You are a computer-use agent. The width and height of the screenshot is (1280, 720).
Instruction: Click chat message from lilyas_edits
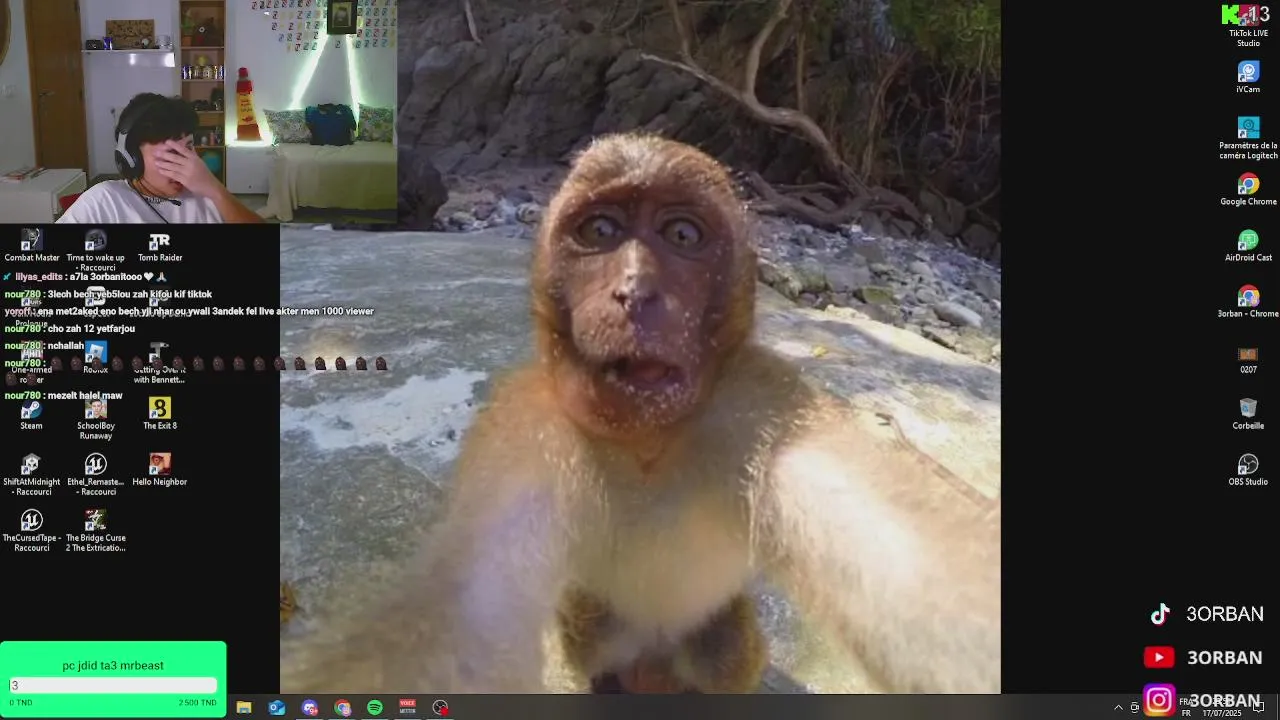(85, 277)
